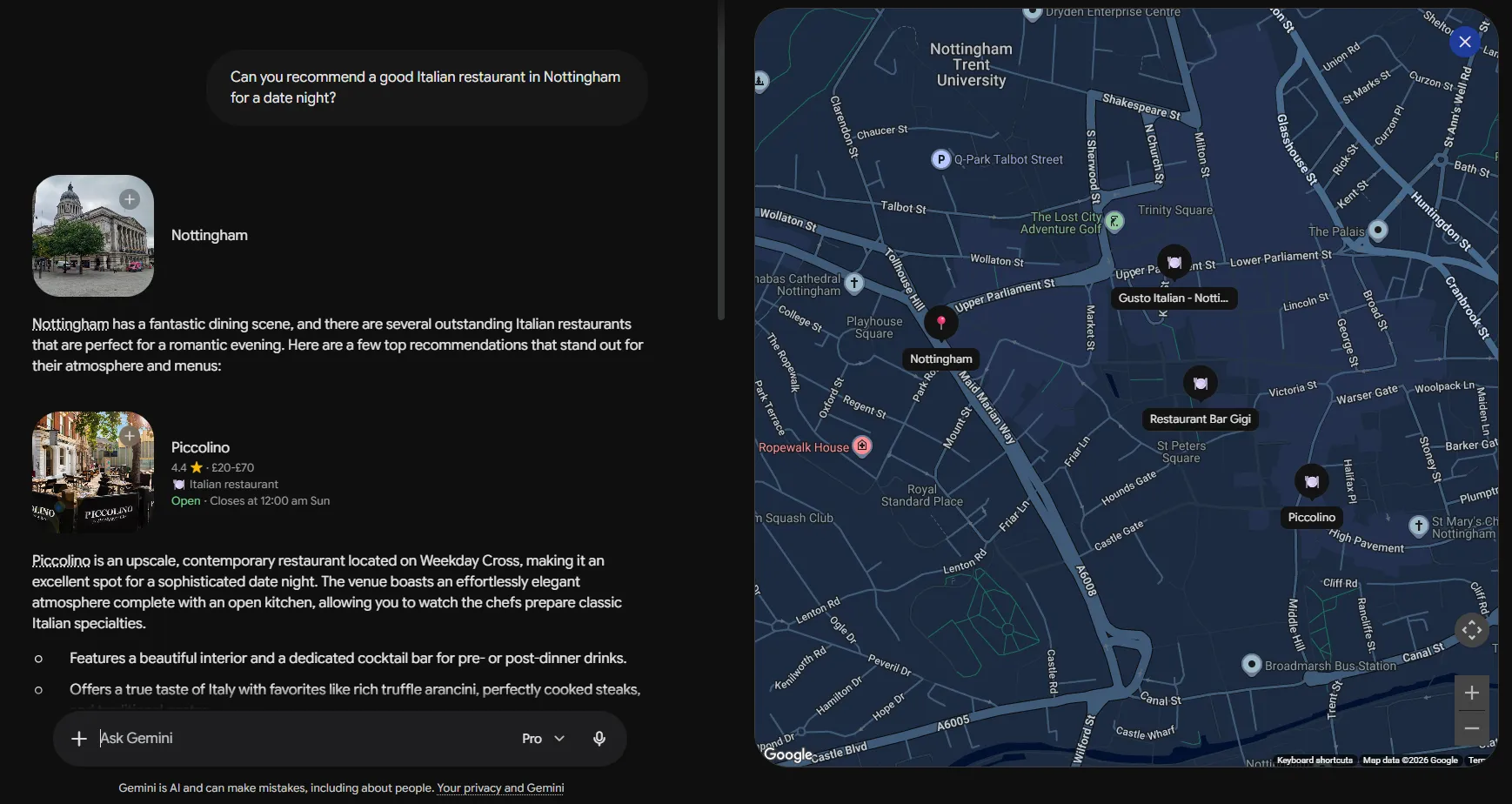This screenshot has width=1512, height=804.
Task: Click the underlined Piccolino link in description
Action: [61, 561]
